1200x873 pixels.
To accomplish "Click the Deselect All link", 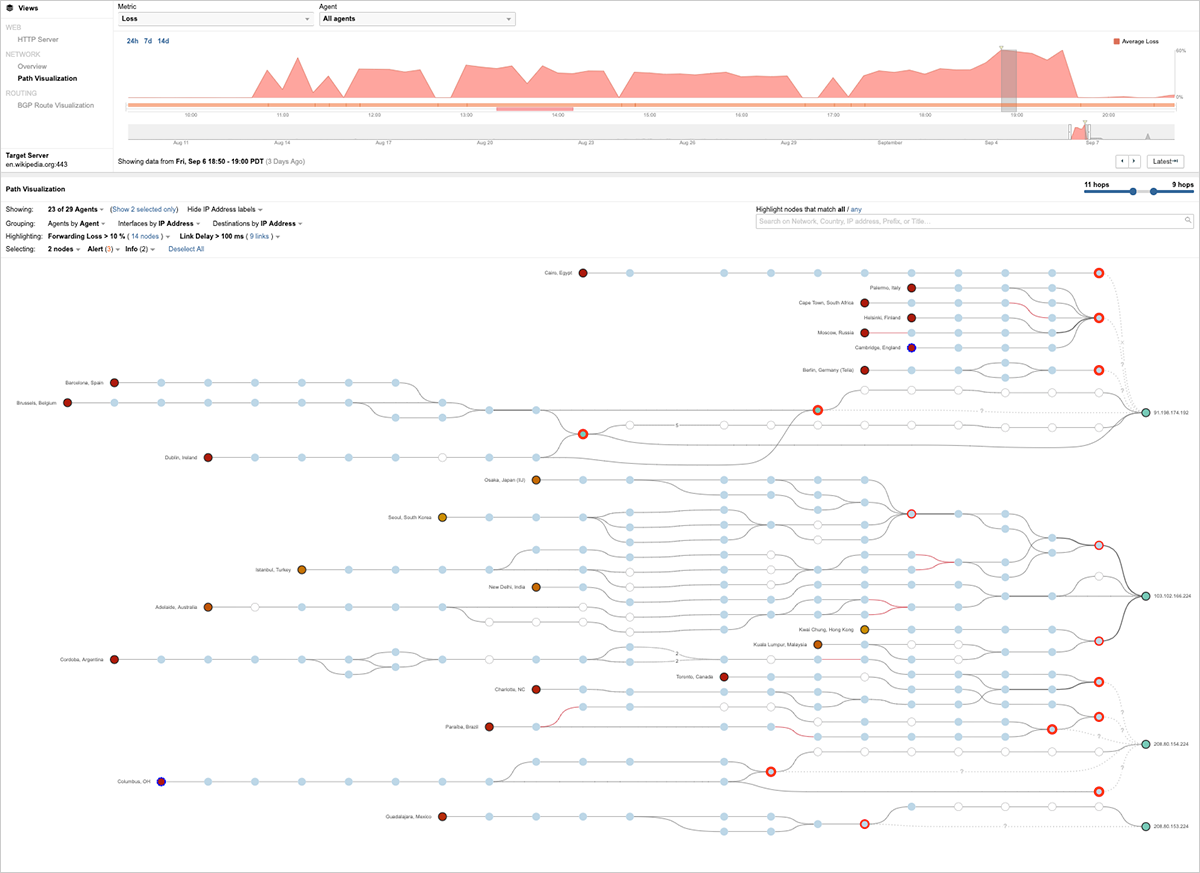I will point(186,249).
